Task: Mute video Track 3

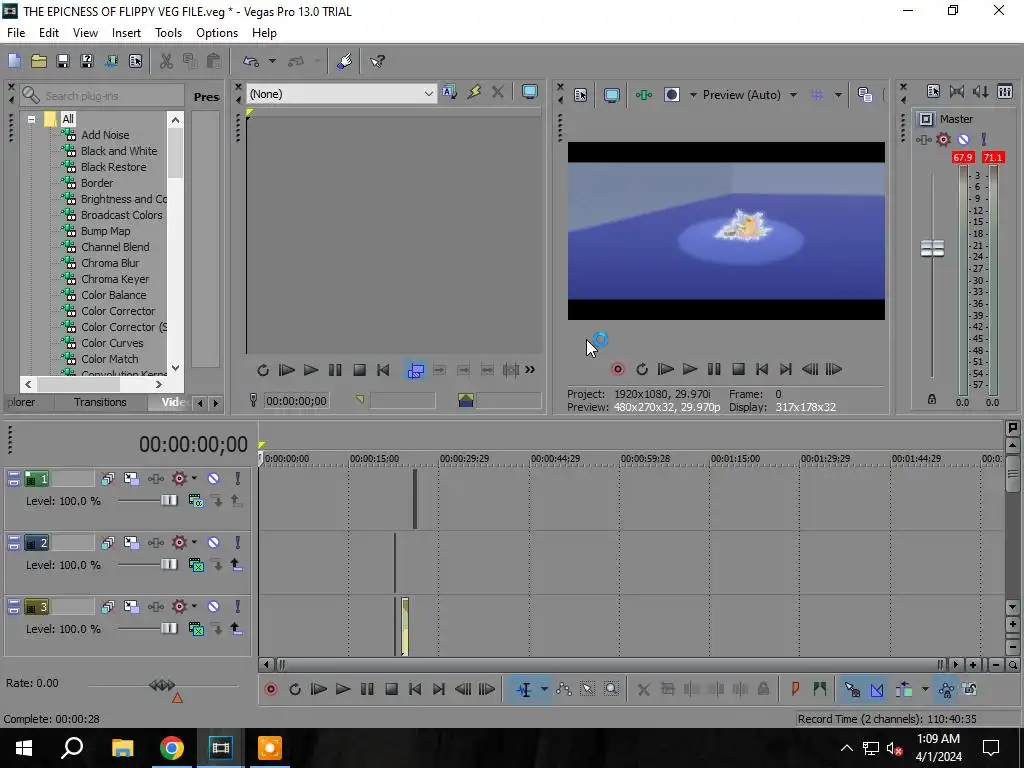Action: 214,607
